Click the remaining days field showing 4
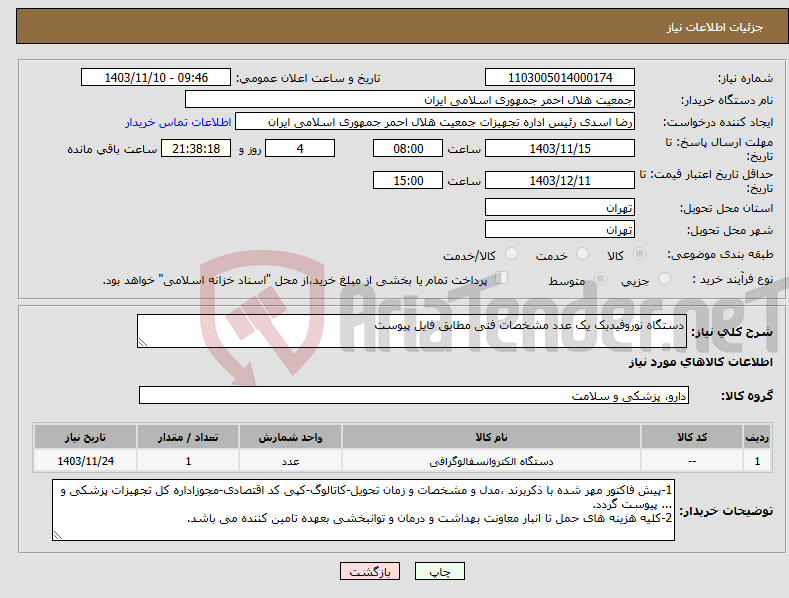Screen dimensions: 789x598 300,148
